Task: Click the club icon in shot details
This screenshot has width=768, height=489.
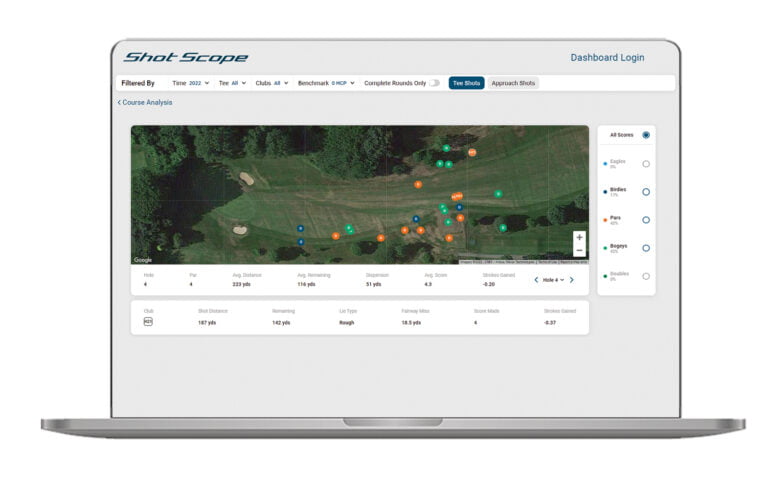Action: pyautogui.click(x=148, y=322)
